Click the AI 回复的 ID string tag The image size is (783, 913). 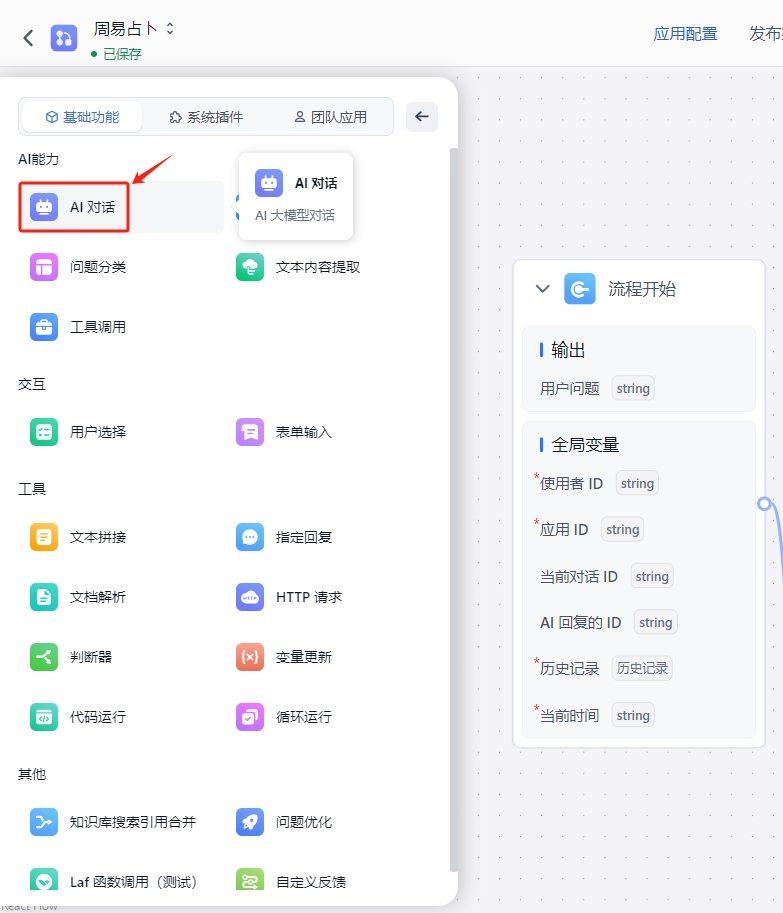(656, 622)
